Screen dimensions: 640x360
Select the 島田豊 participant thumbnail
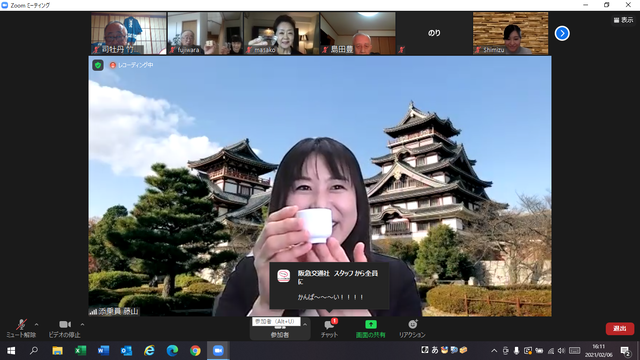[358, 33]
